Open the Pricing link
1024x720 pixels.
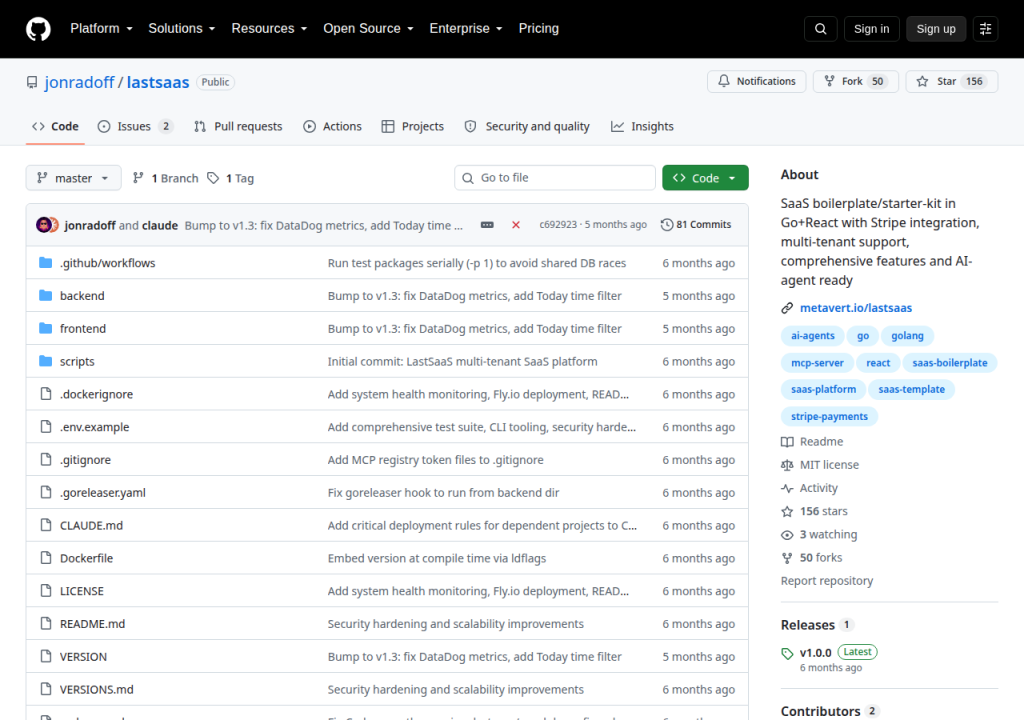539,29
